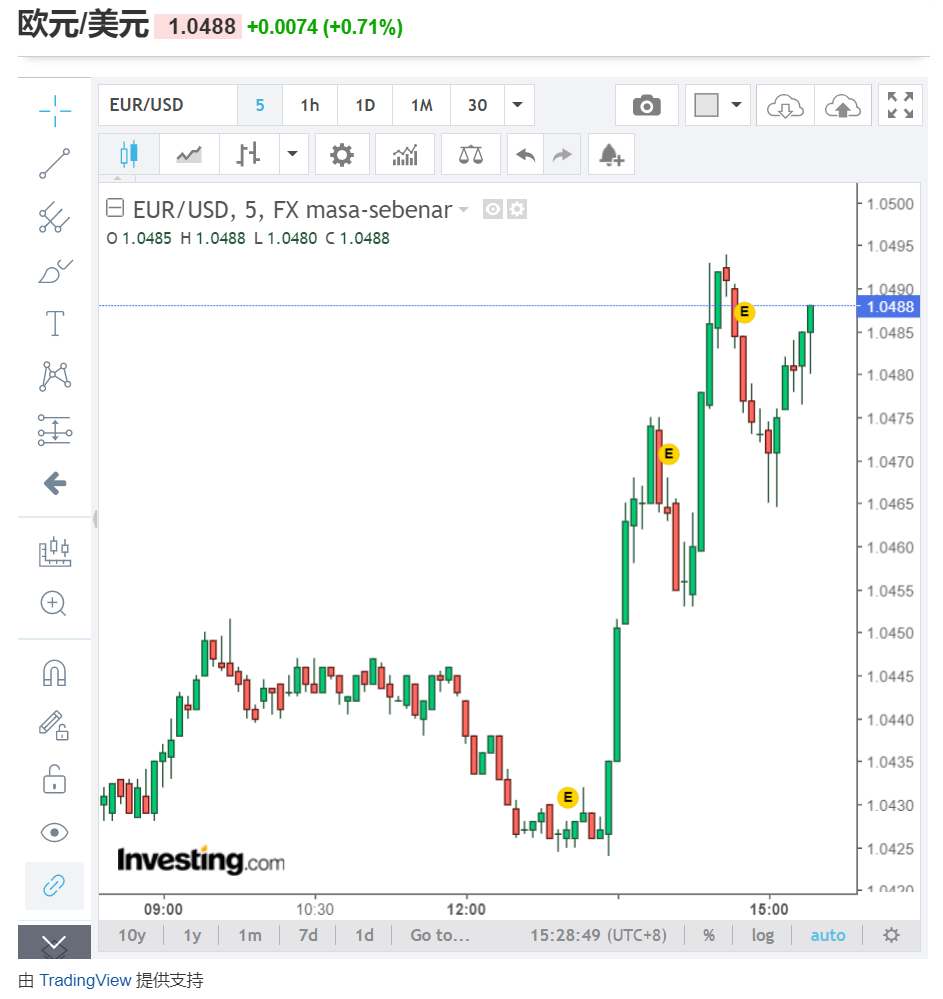Toggle lock all drawing tools
This screenshot has width=943, height=999.
point(54,779)
